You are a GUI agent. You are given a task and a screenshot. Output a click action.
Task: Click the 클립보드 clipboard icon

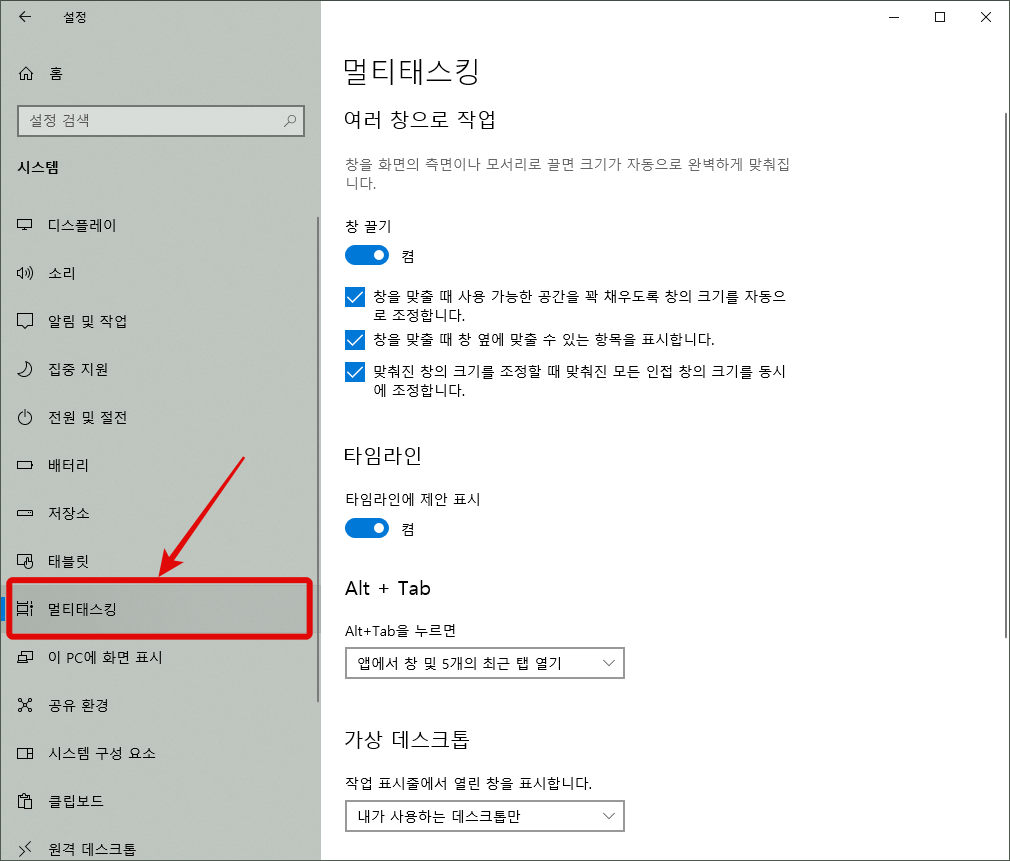click(25, 801)
